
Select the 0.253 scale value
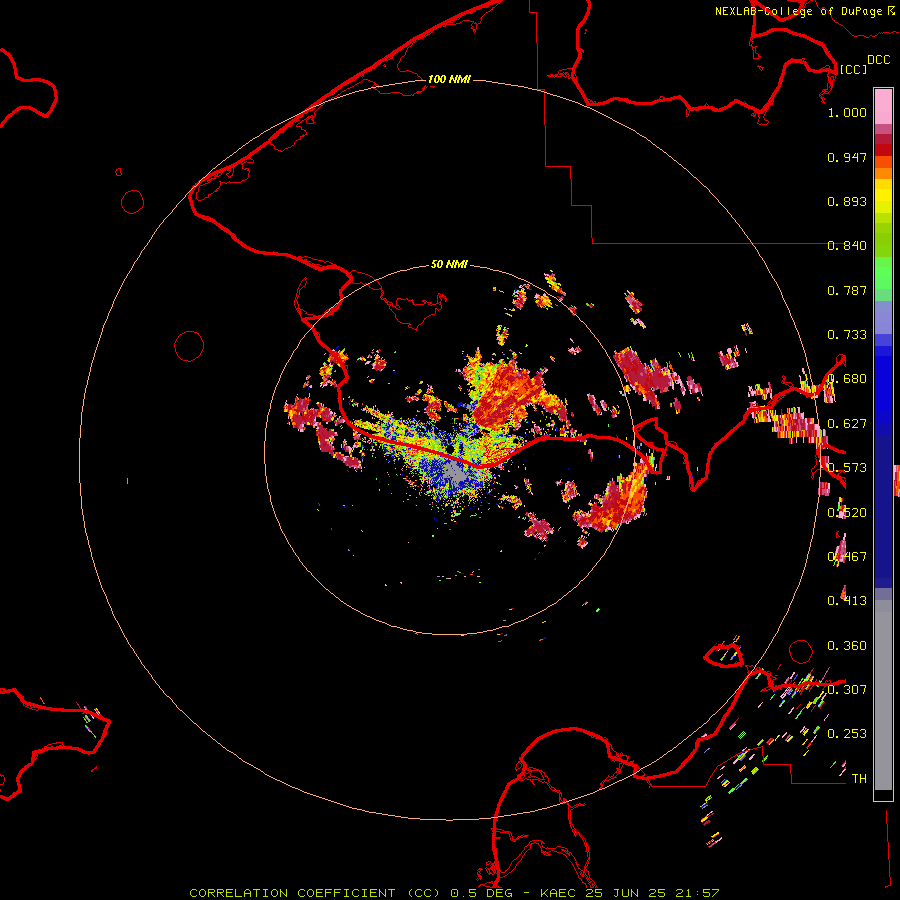847,734
